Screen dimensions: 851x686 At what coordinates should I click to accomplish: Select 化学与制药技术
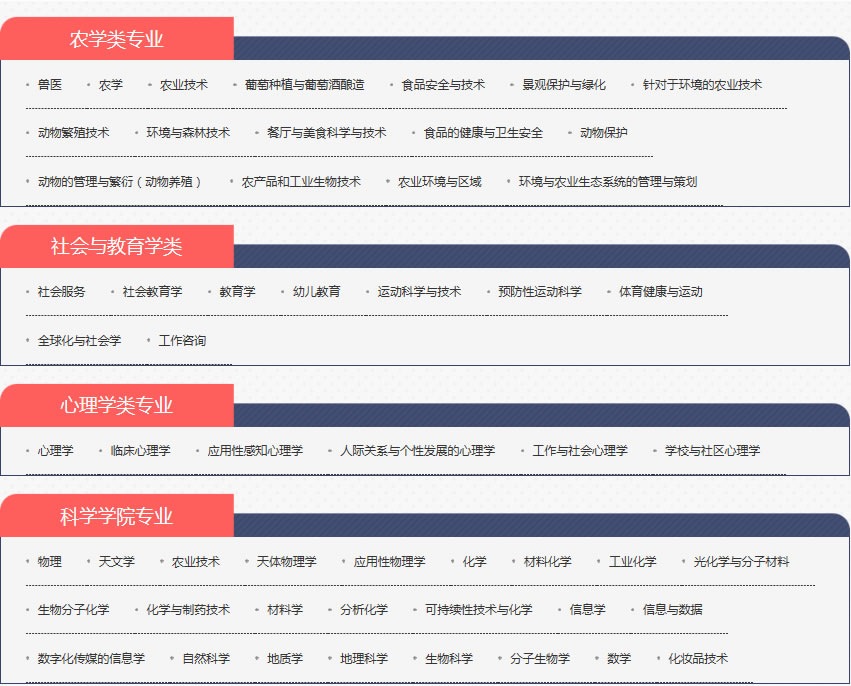188,610
